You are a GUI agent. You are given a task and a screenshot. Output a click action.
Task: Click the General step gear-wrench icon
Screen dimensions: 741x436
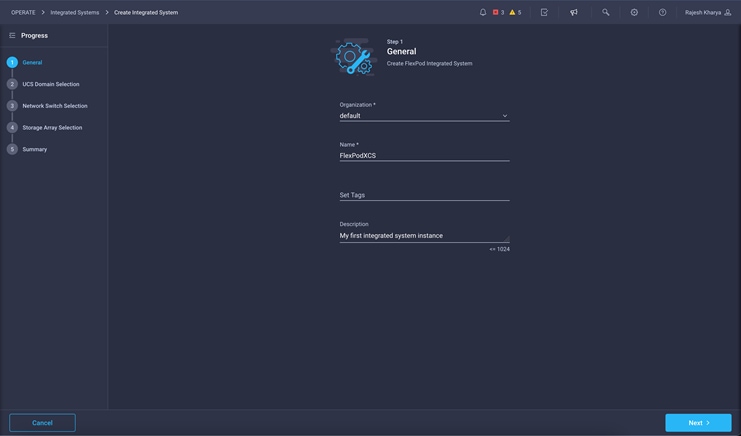tap(354, 58)
